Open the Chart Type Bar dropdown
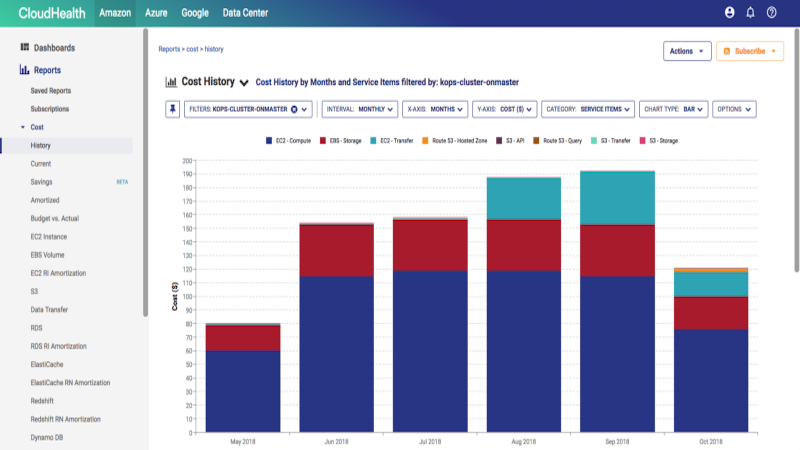This screenshot has width=800, height=450. point(673,109)
